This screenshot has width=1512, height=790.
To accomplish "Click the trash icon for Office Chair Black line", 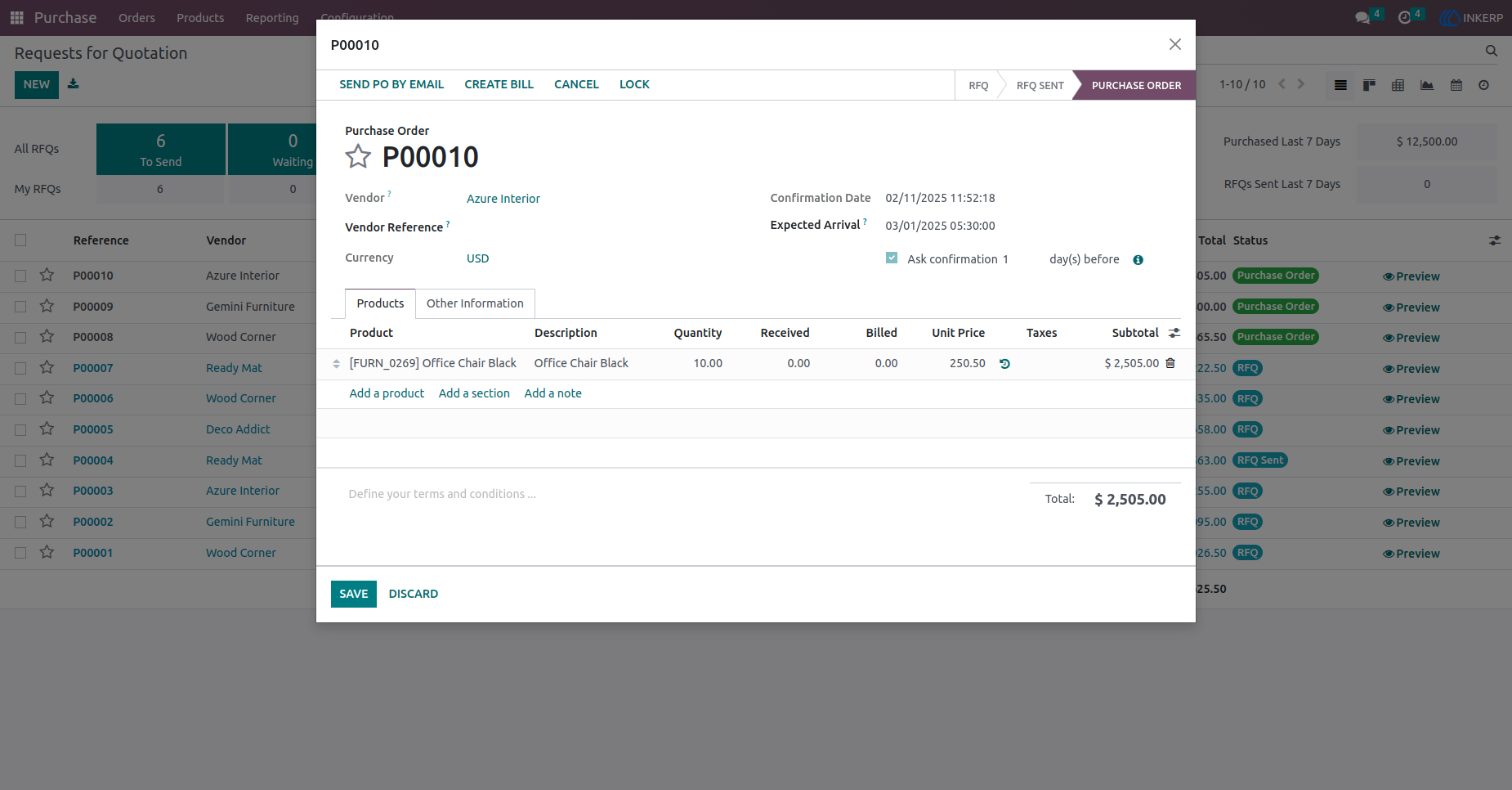I will pyautogui.click(x=1170, y=363).
